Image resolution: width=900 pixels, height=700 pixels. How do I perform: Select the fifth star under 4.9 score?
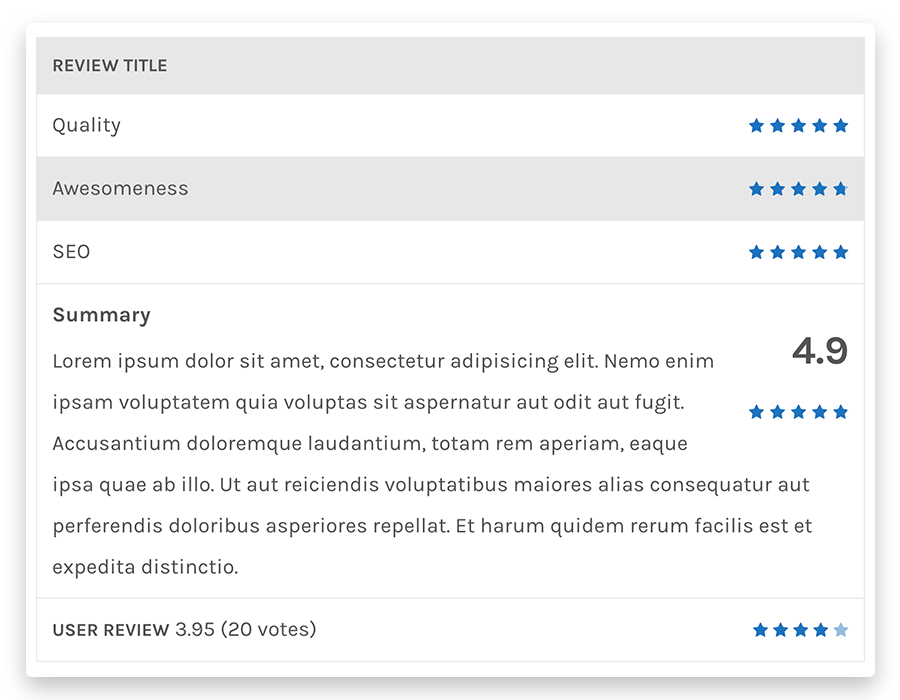(841, 412)
